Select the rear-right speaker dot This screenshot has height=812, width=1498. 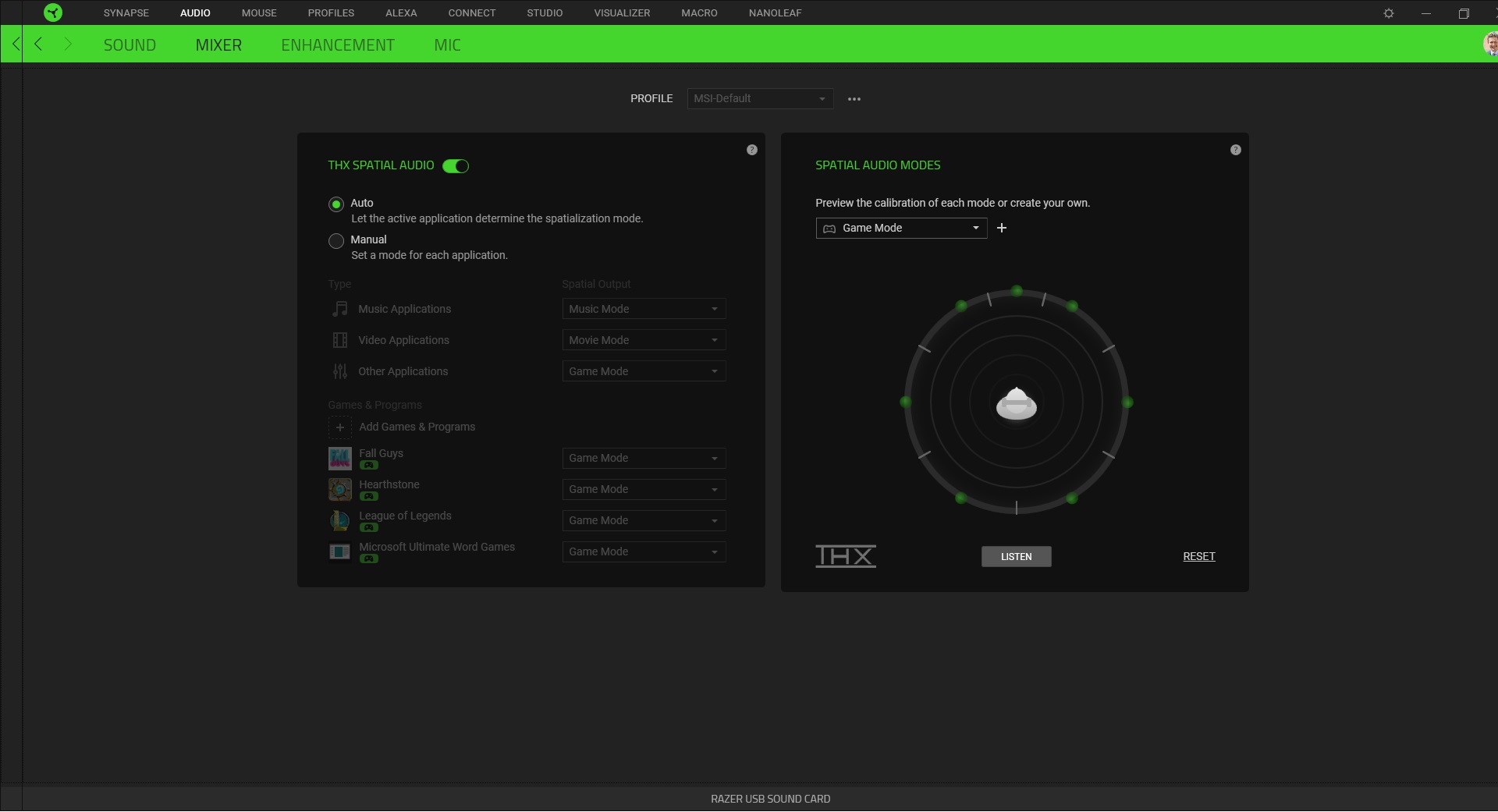[x=1072, y=498]
